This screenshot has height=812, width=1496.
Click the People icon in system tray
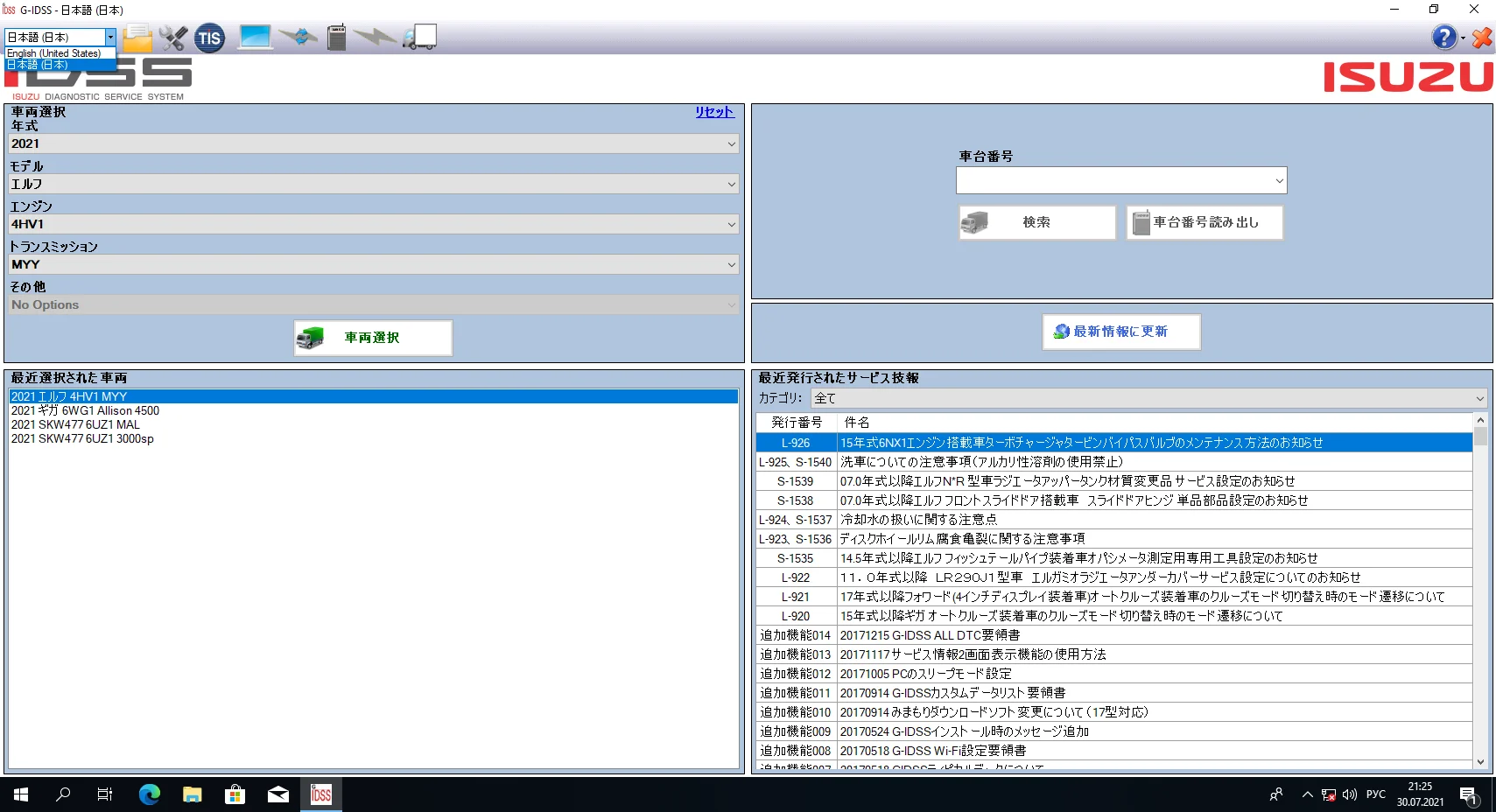point(1276,794)
